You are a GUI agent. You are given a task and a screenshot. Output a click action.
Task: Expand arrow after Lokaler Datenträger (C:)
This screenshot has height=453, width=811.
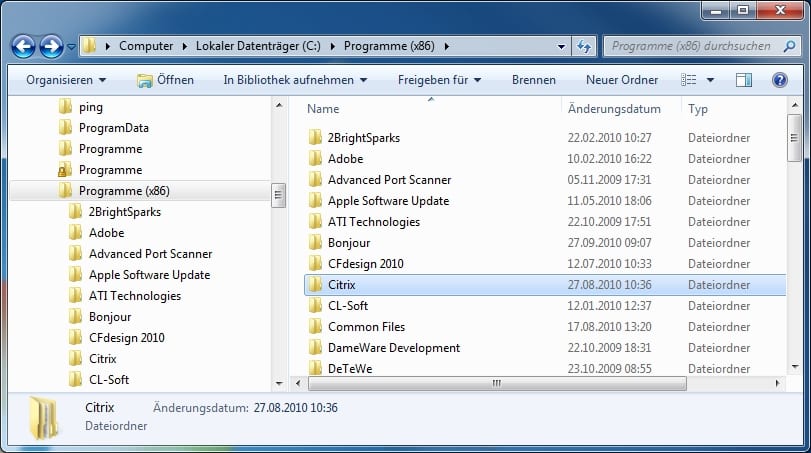[x=333, y=46]
